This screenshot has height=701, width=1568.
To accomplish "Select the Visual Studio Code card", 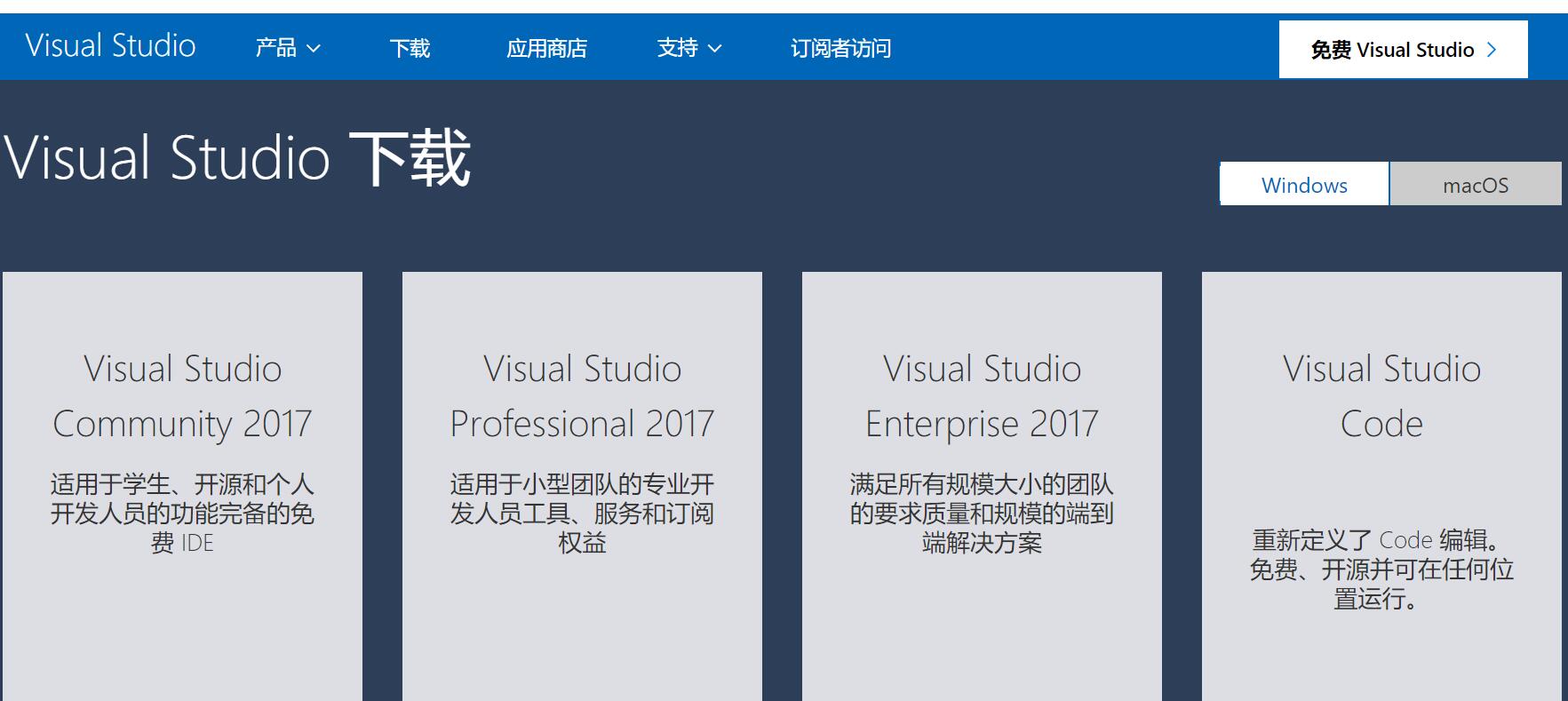I will pos(1381,486).
